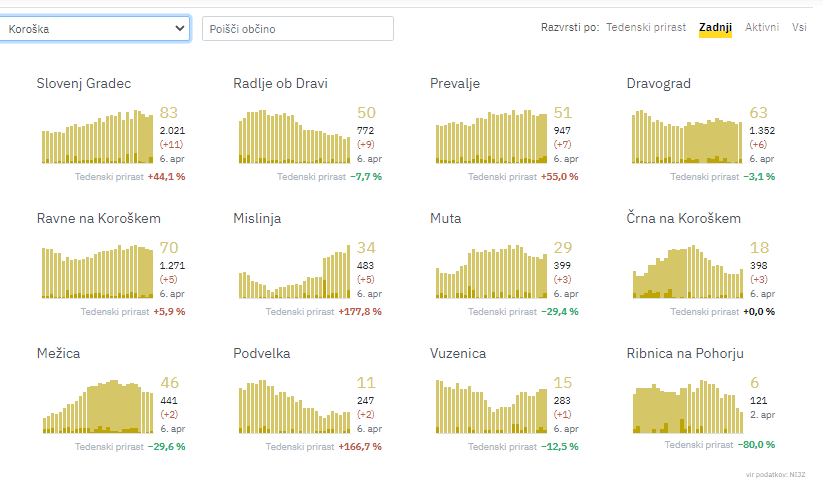This screenshot has height=497, width=823.
Task: Open the Koroška region dropdown
Action: tap(96, 29)
